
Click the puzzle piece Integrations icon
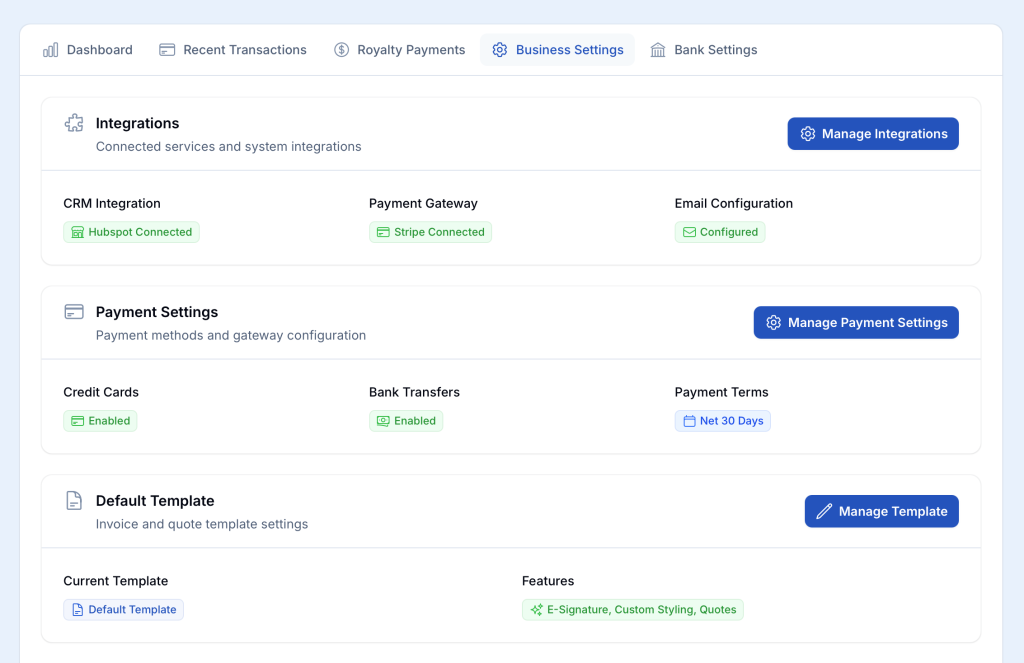click(x=74, y=123)
